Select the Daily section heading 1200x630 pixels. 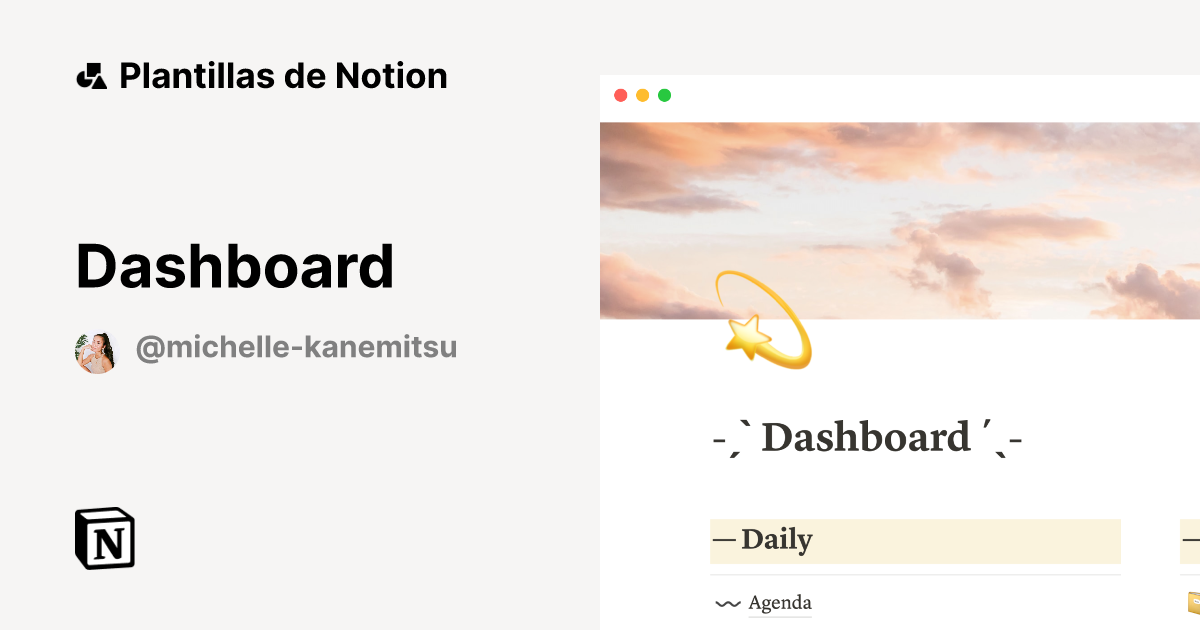point(777,540)
